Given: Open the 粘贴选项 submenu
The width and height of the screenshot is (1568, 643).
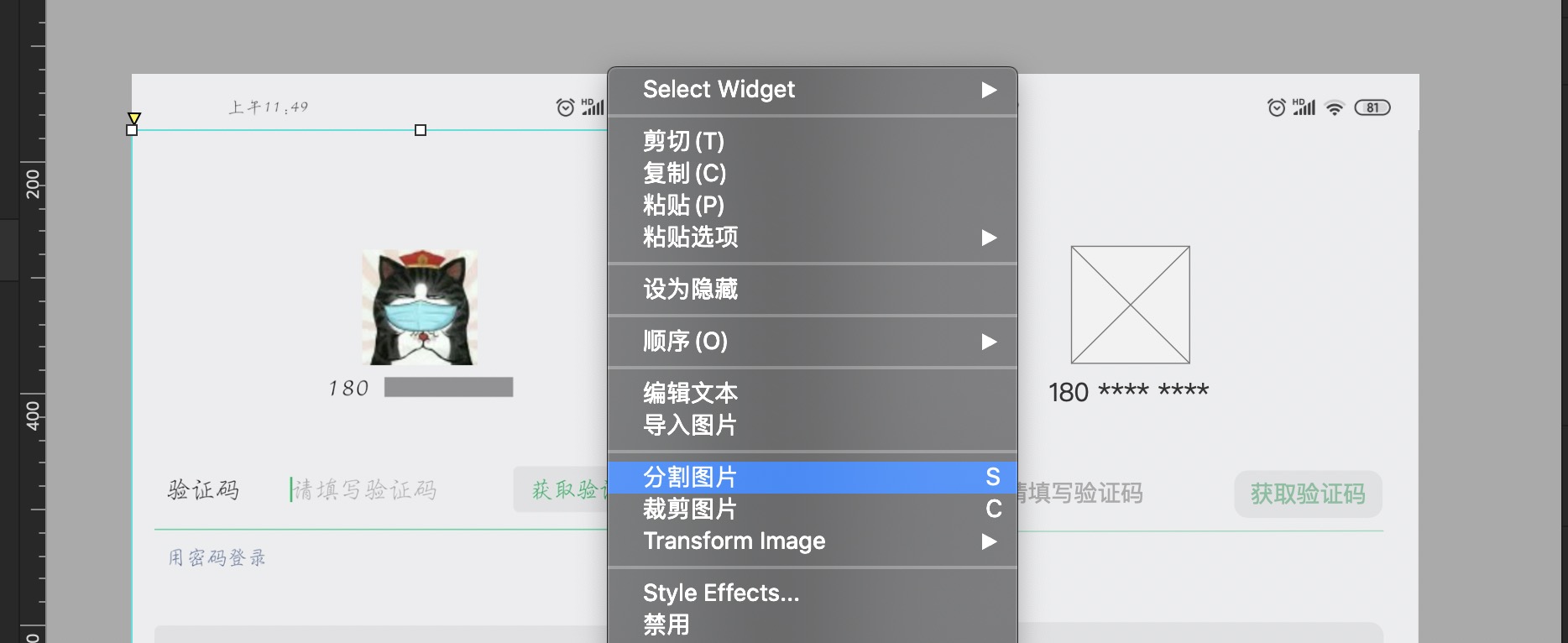Looking at the screenshot, I should click(x=811, y=238).
